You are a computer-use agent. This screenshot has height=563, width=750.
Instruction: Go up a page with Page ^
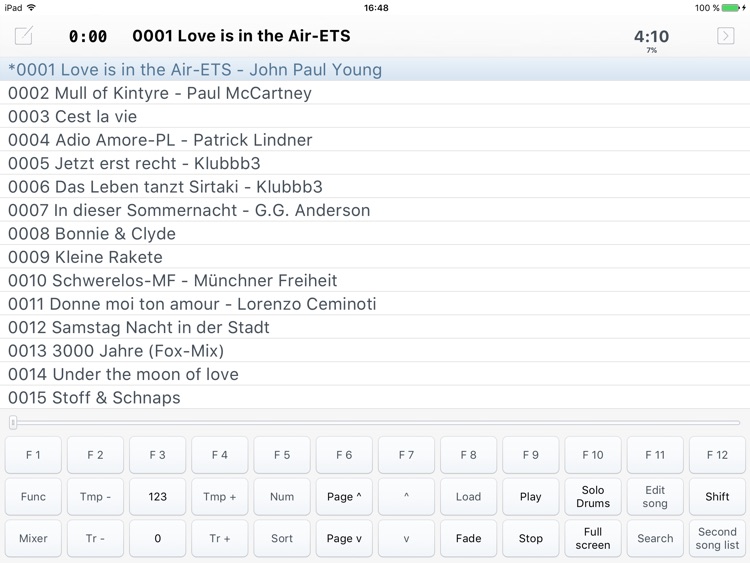tap(344, 497)
